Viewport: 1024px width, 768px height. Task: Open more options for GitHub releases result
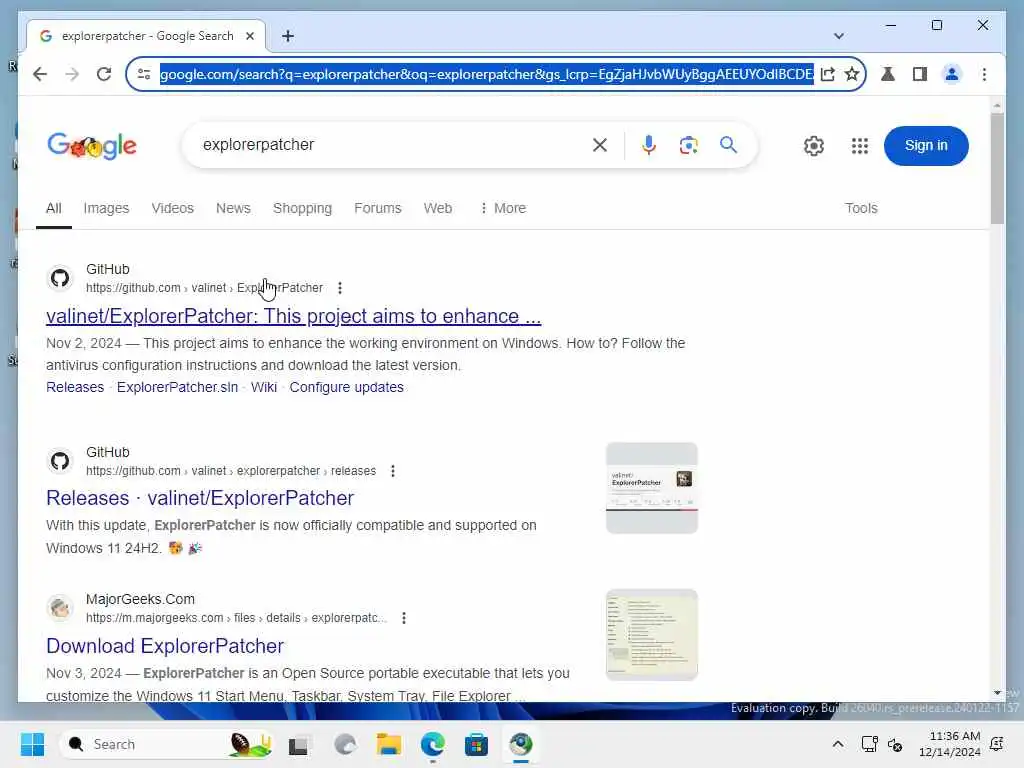click(x=392, y=471)
